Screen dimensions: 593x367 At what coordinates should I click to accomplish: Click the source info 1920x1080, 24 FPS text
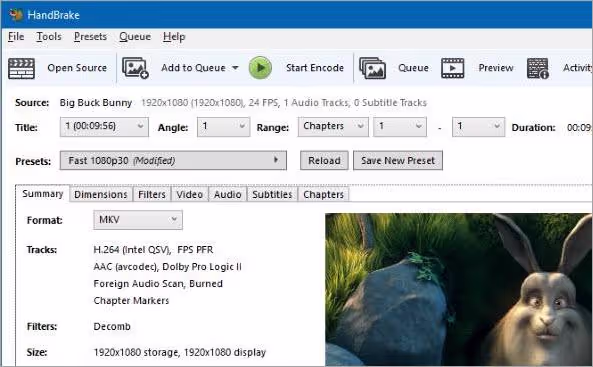284,103
